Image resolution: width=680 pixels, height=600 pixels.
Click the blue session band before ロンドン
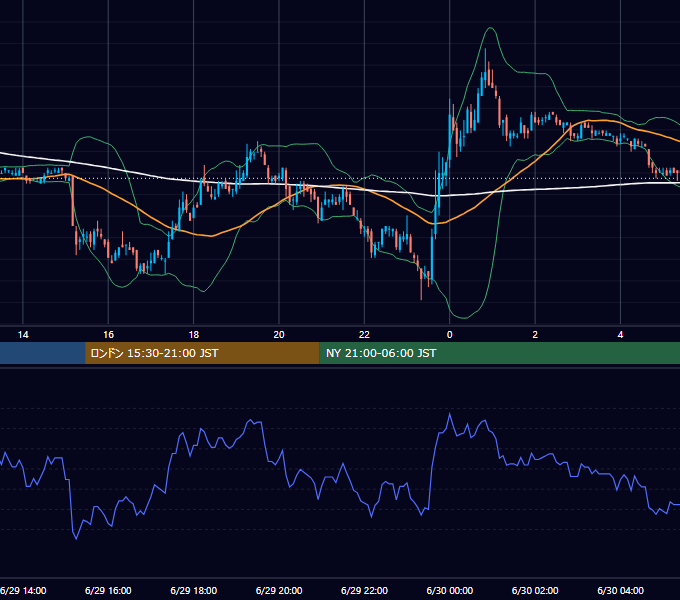[x=42, y=353]
